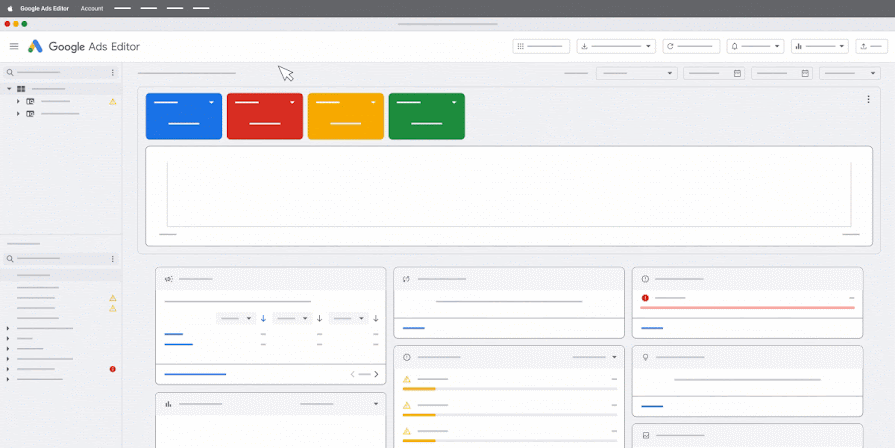Click the blue sort arrow in the campaigns table
The height and width of the screenshot is (448, 895).
point(263,318)
